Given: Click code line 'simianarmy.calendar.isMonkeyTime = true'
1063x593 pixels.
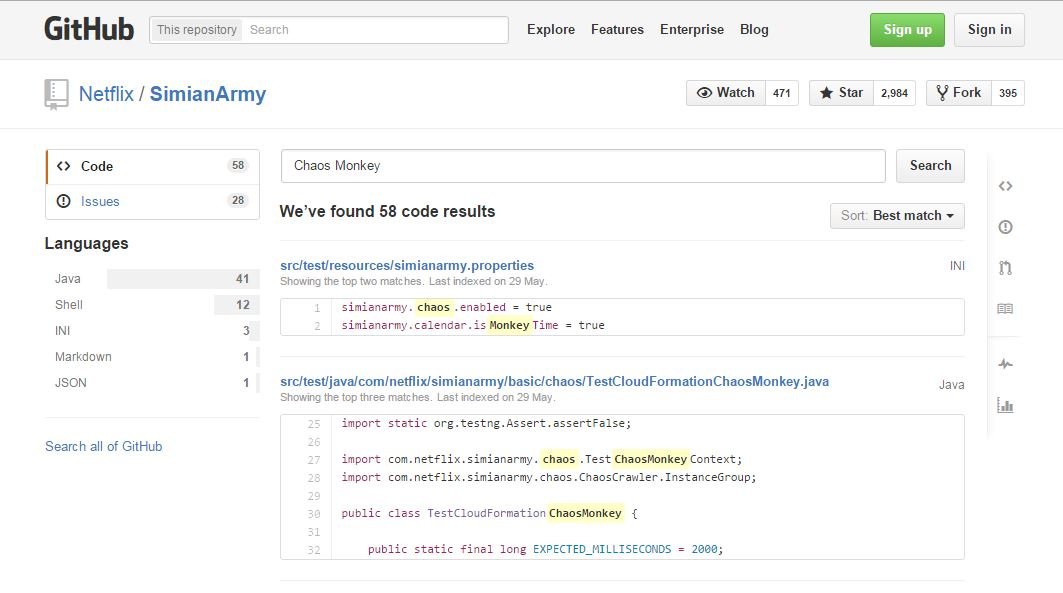Looking at the screenshot, I should pos(473,325).
